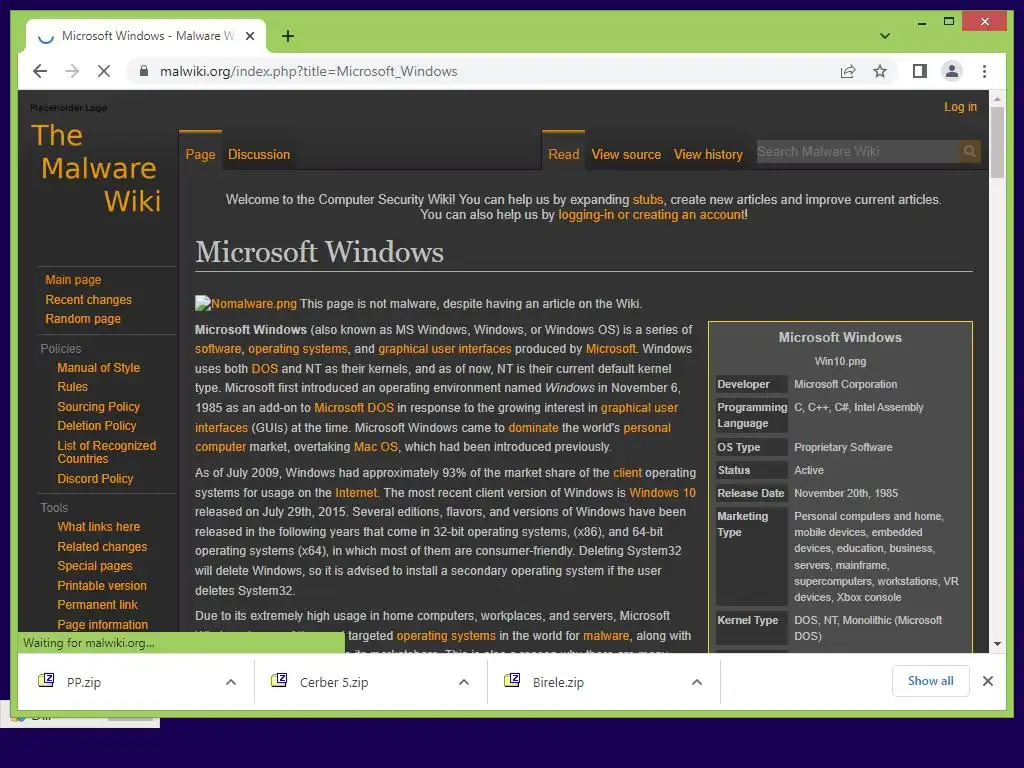Follow the malware link in article

tap(606, 635)
